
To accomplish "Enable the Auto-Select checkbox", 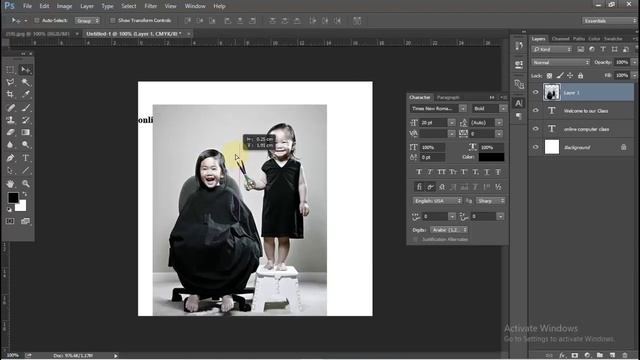I will point(37,20).
